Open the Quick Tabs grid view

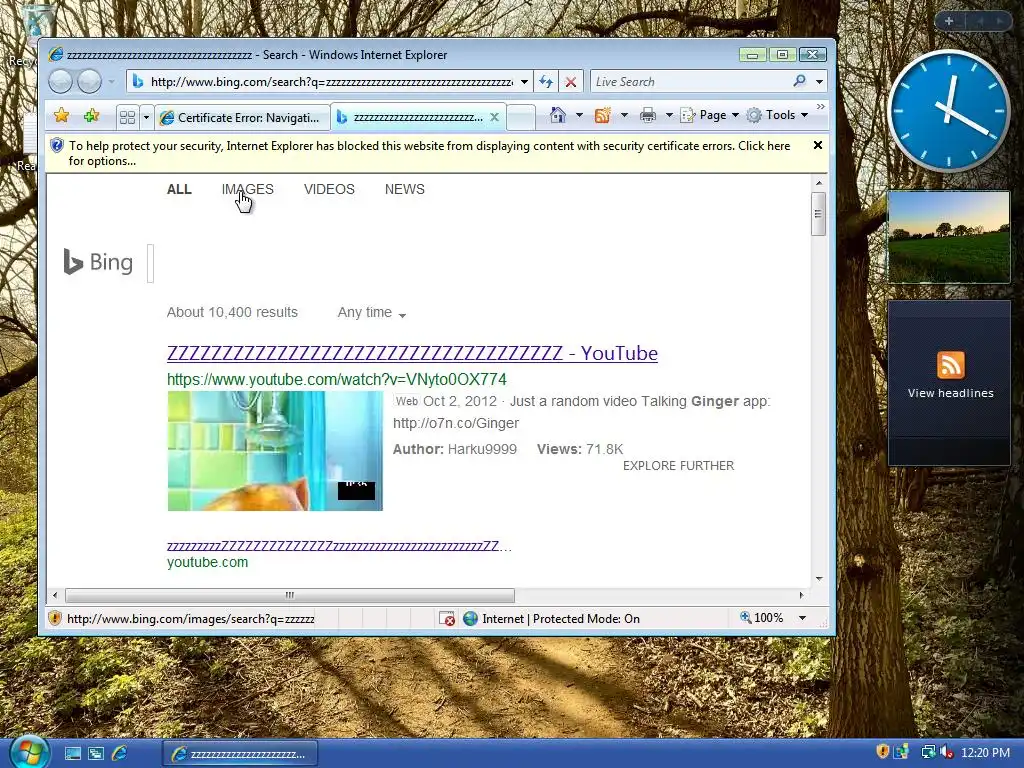(127, 117)
